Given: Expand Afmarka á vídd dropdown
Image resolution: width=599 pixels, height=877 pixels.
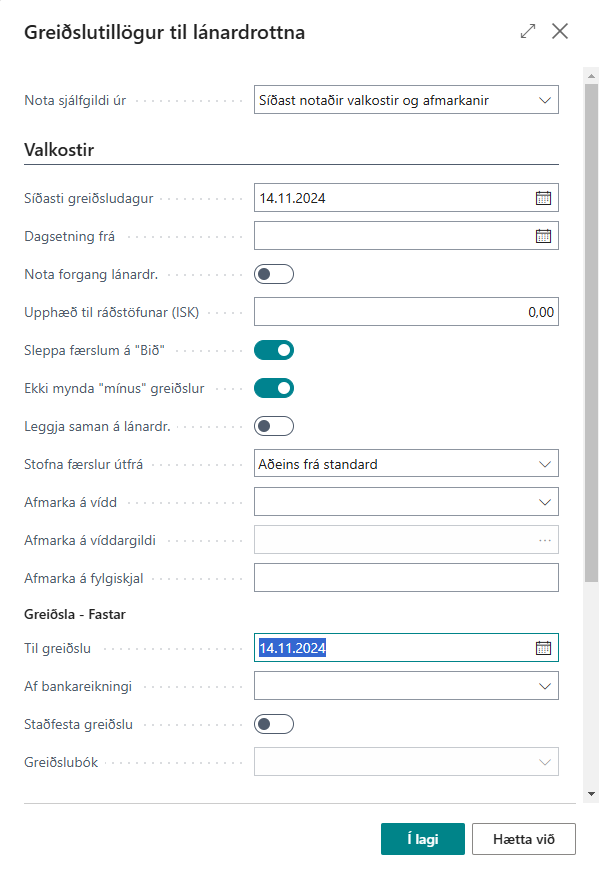Looking at the screenshot, I should coord(406,502).
